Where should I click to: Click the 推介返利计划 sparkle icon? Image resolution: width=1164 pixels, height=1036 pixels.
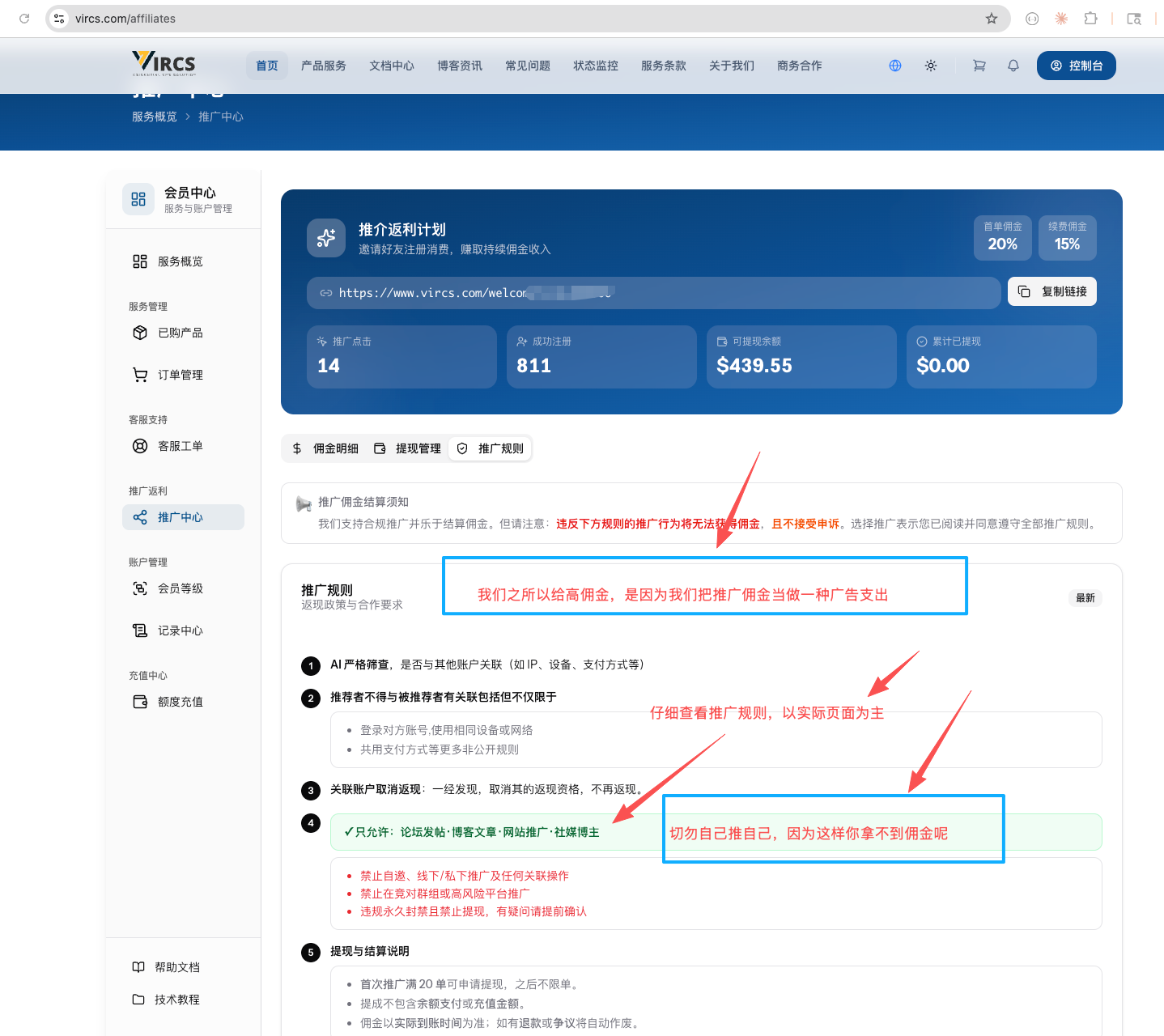click(x=326, y=238)
